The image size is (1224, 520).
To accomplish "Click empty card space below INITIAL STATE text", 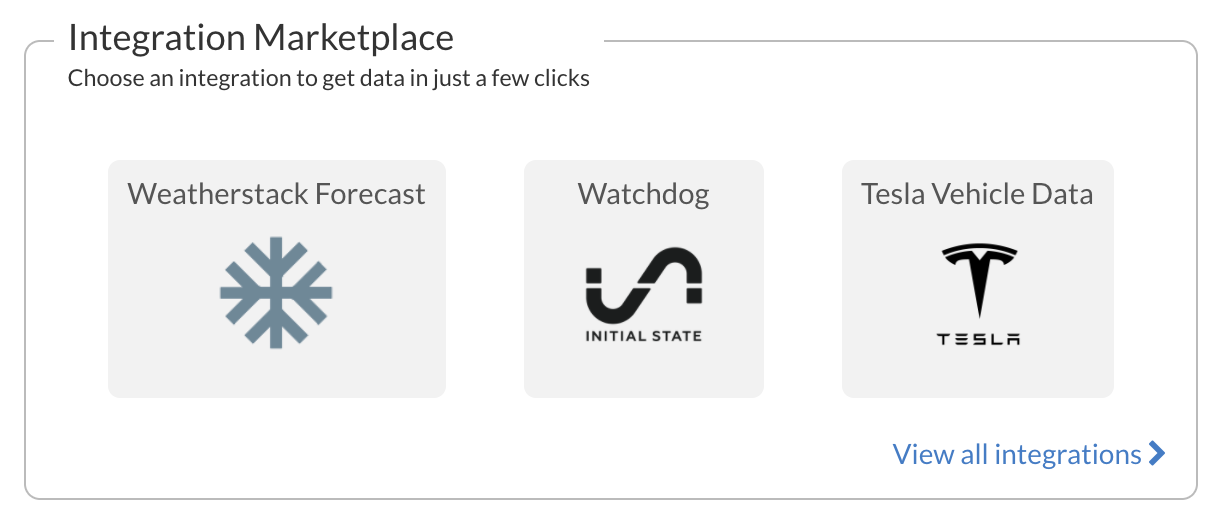I will pos(643,372).
